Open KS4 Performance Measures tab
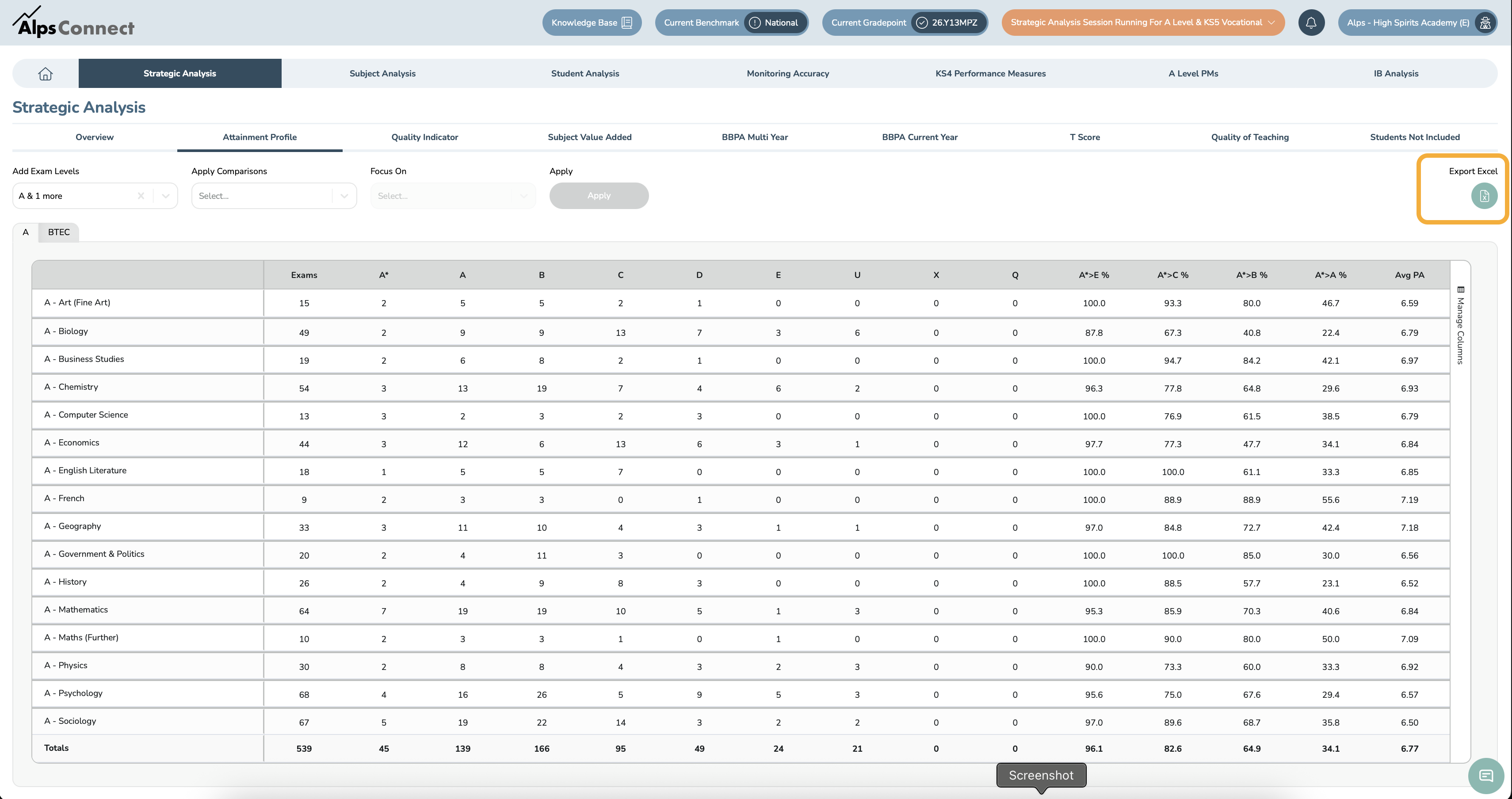The image size is (1512, 799). point(990,73)
